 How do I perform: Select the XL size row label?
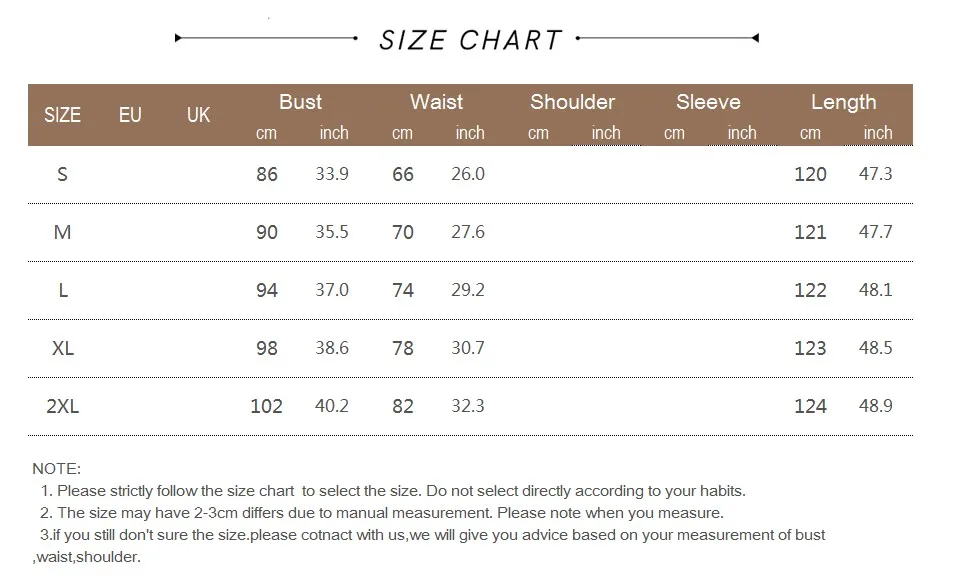(x=62, y=348)
